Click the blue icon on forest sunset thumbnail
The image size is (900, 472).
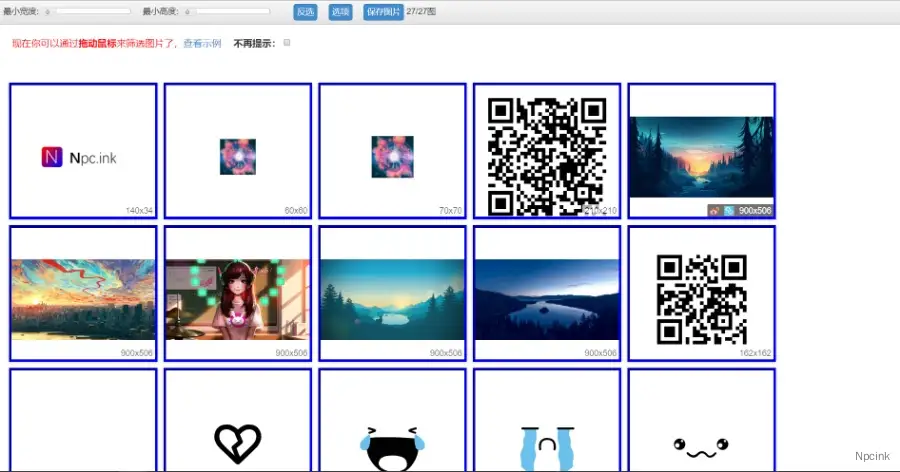(728, 211)
